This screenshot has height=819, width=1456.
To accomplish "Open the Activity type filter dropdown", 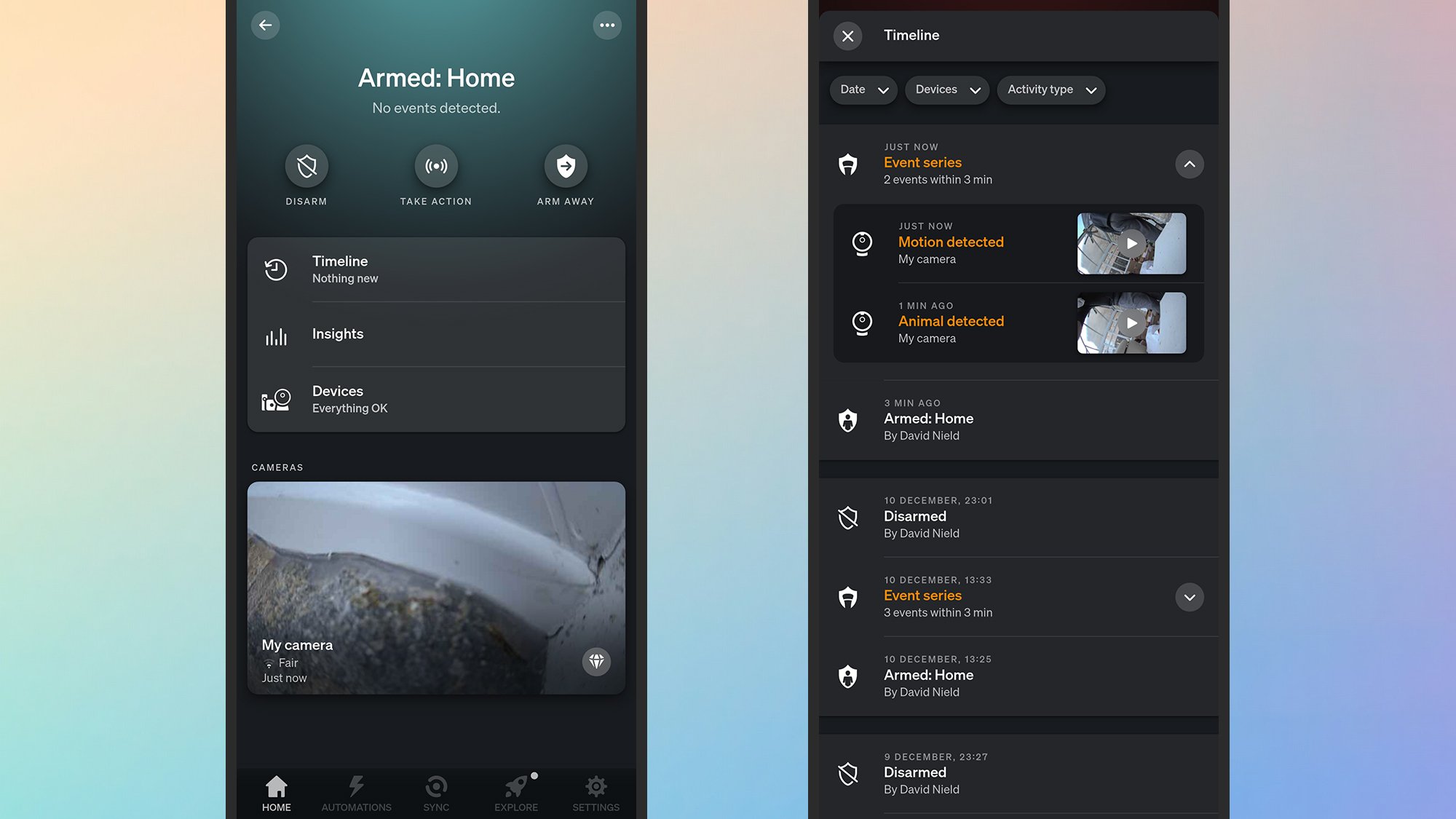I will (1051, 90).
